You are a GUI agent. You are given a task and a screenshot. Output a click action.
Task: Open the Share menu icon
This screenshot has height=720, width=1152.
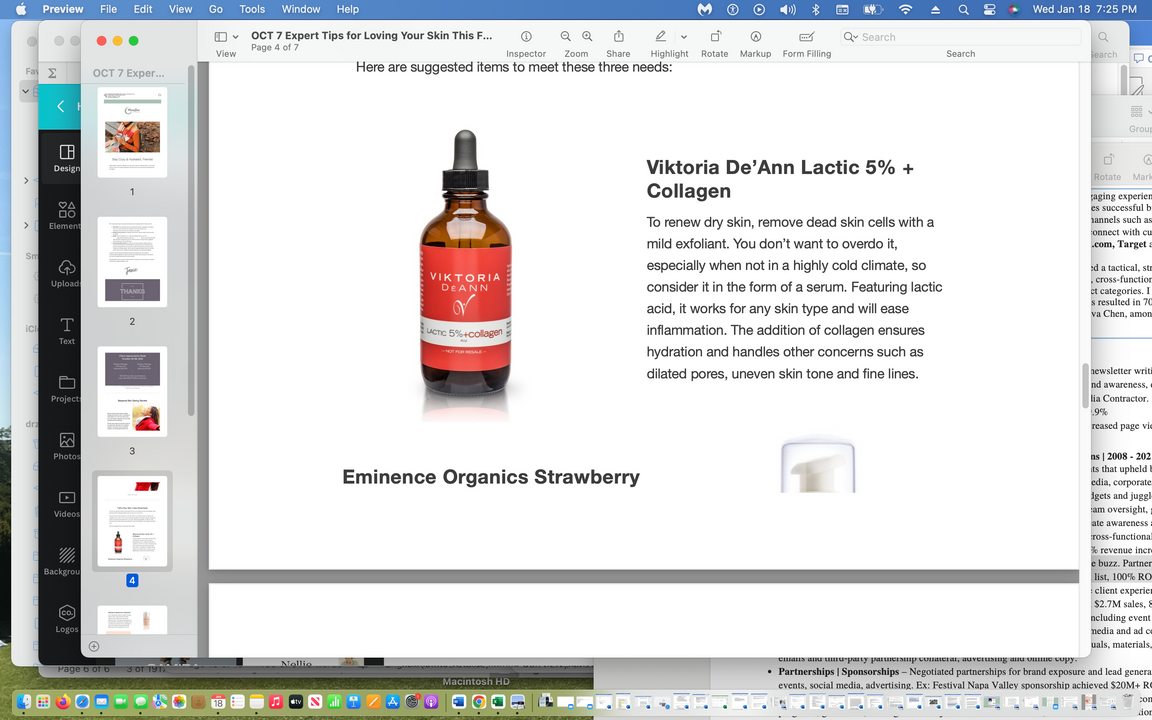coord(618,37)
